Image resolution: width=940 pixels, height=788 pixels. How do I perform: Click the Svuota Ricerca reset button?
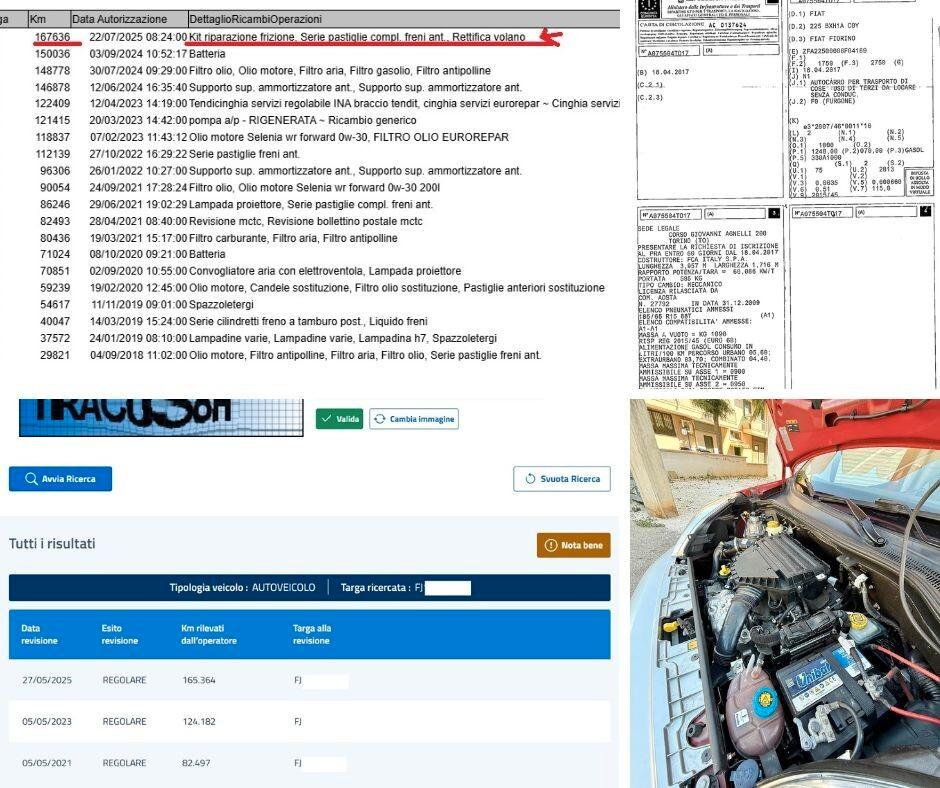point(562,479)
